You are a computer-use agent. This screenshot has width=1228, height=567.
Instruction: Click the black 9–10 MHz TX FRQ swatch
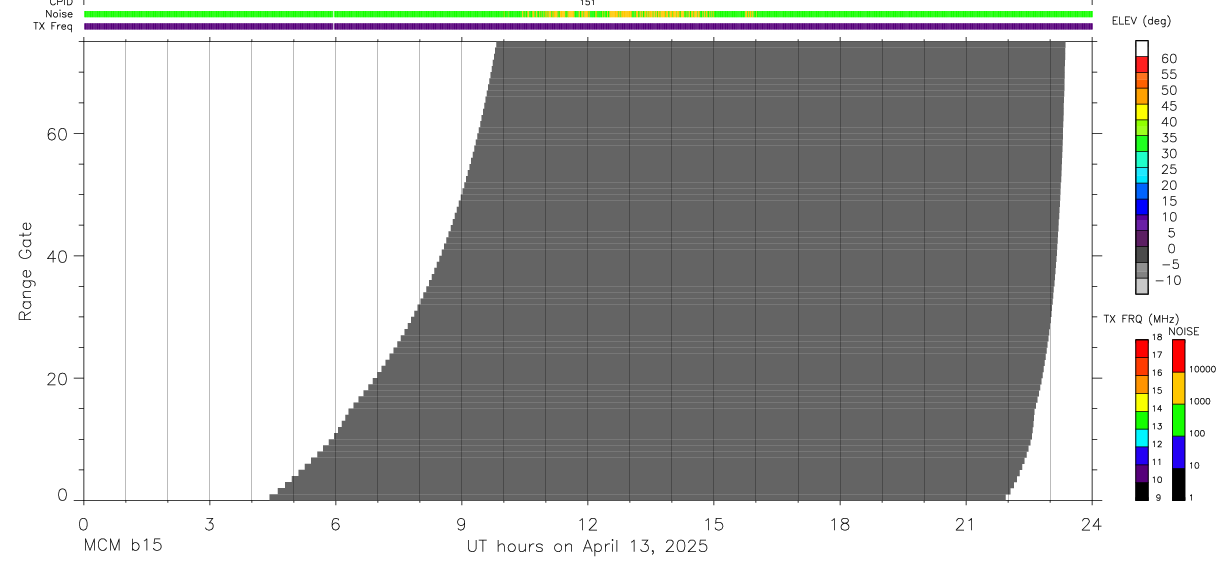pos(1141,491)
